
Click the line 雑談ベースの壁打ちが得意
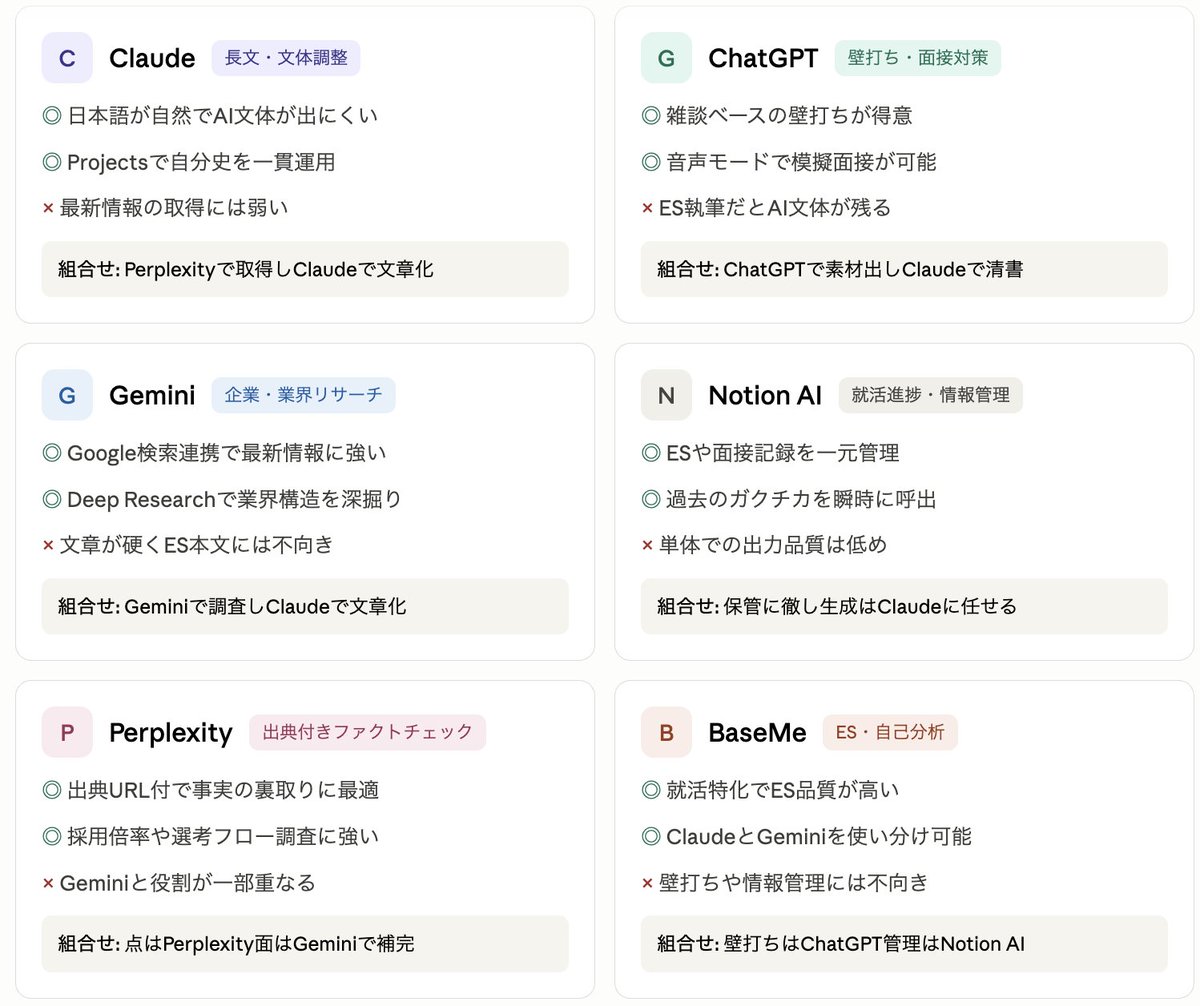pyautogui.click(x=777, y=116)
